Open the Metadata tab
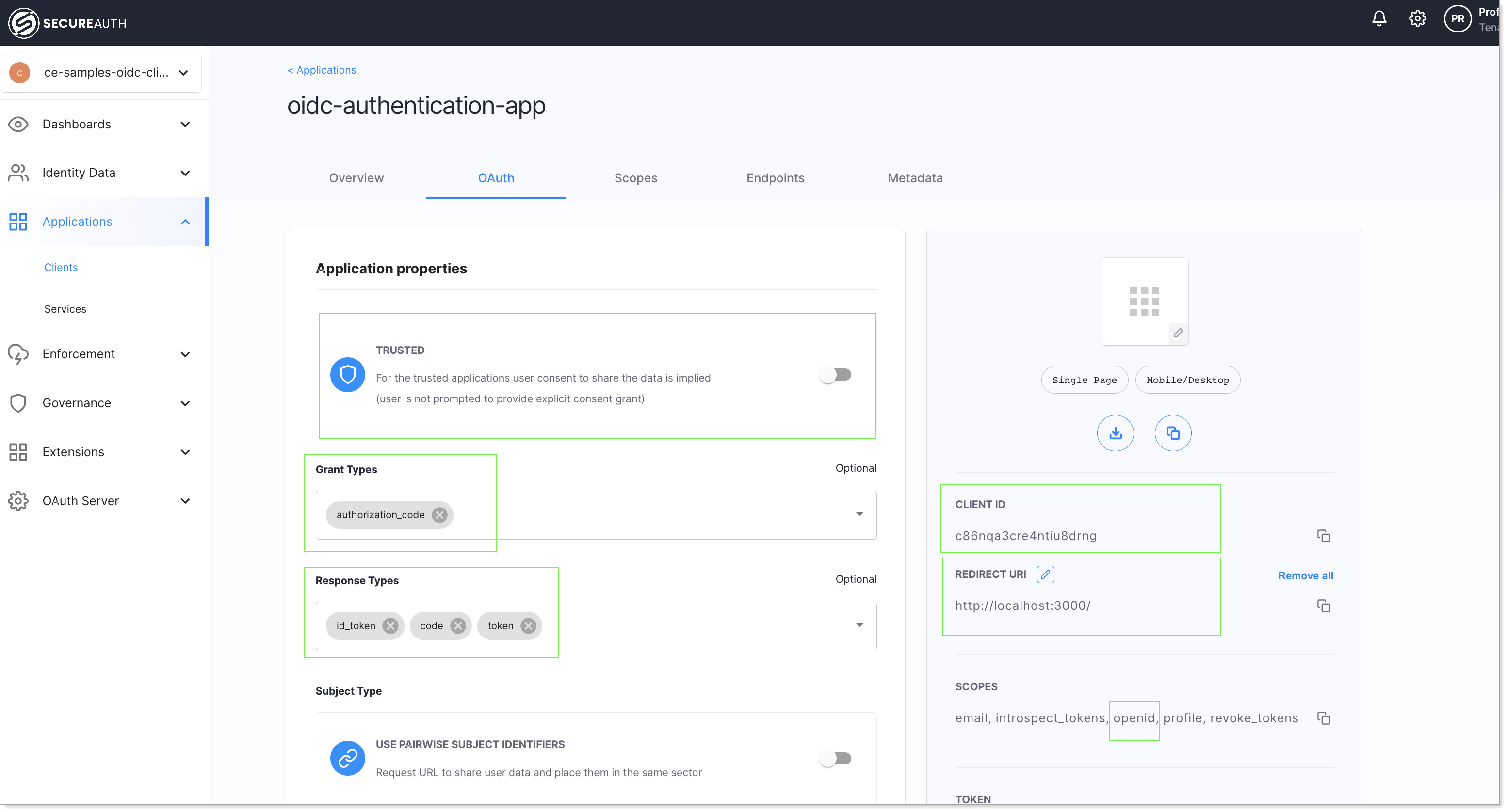The width and height of the screenshot is (1507, 812). [x=915, y=178]
